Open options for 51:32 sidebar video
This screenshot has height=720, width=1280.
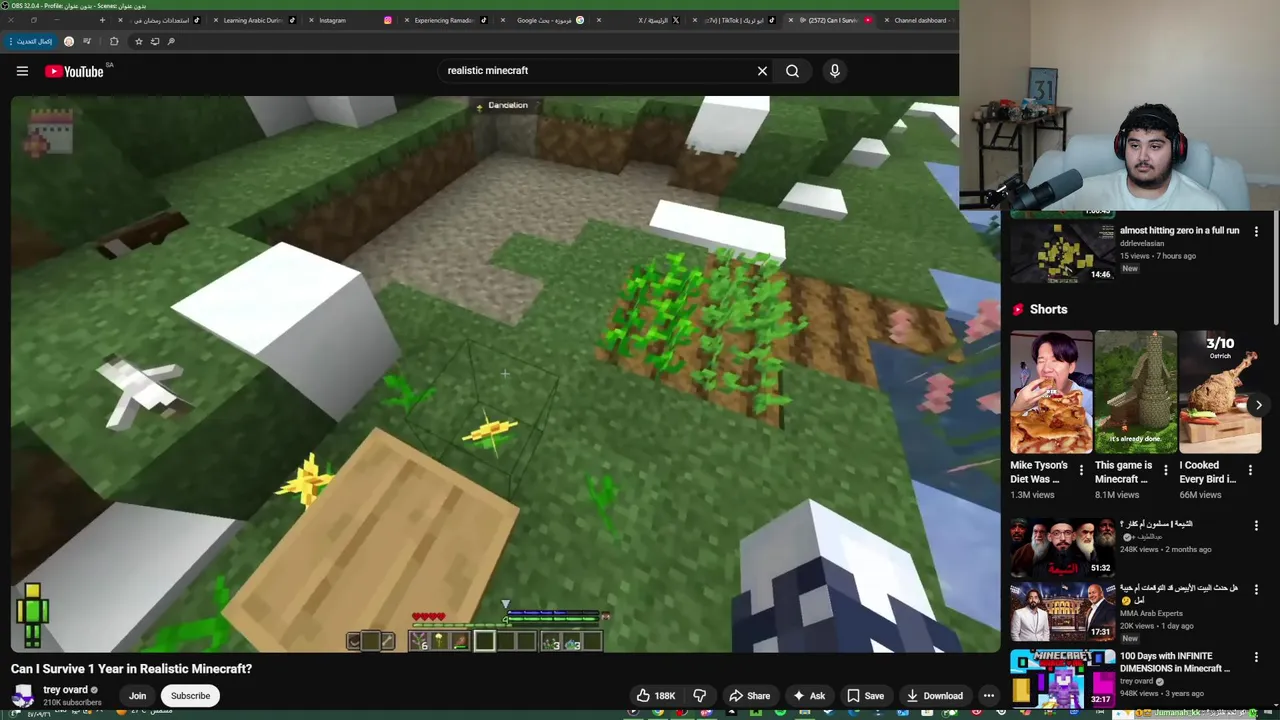pos(1256,525)
